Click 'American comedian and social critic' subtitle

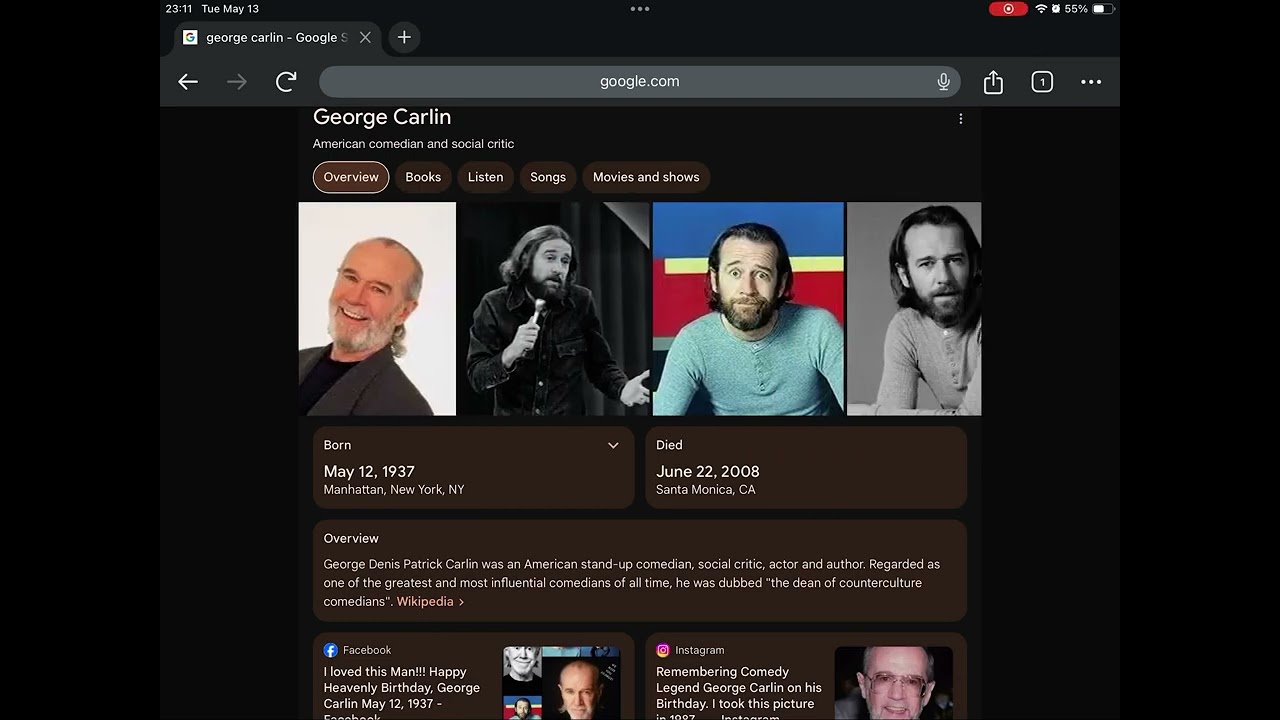pos(413,144)
